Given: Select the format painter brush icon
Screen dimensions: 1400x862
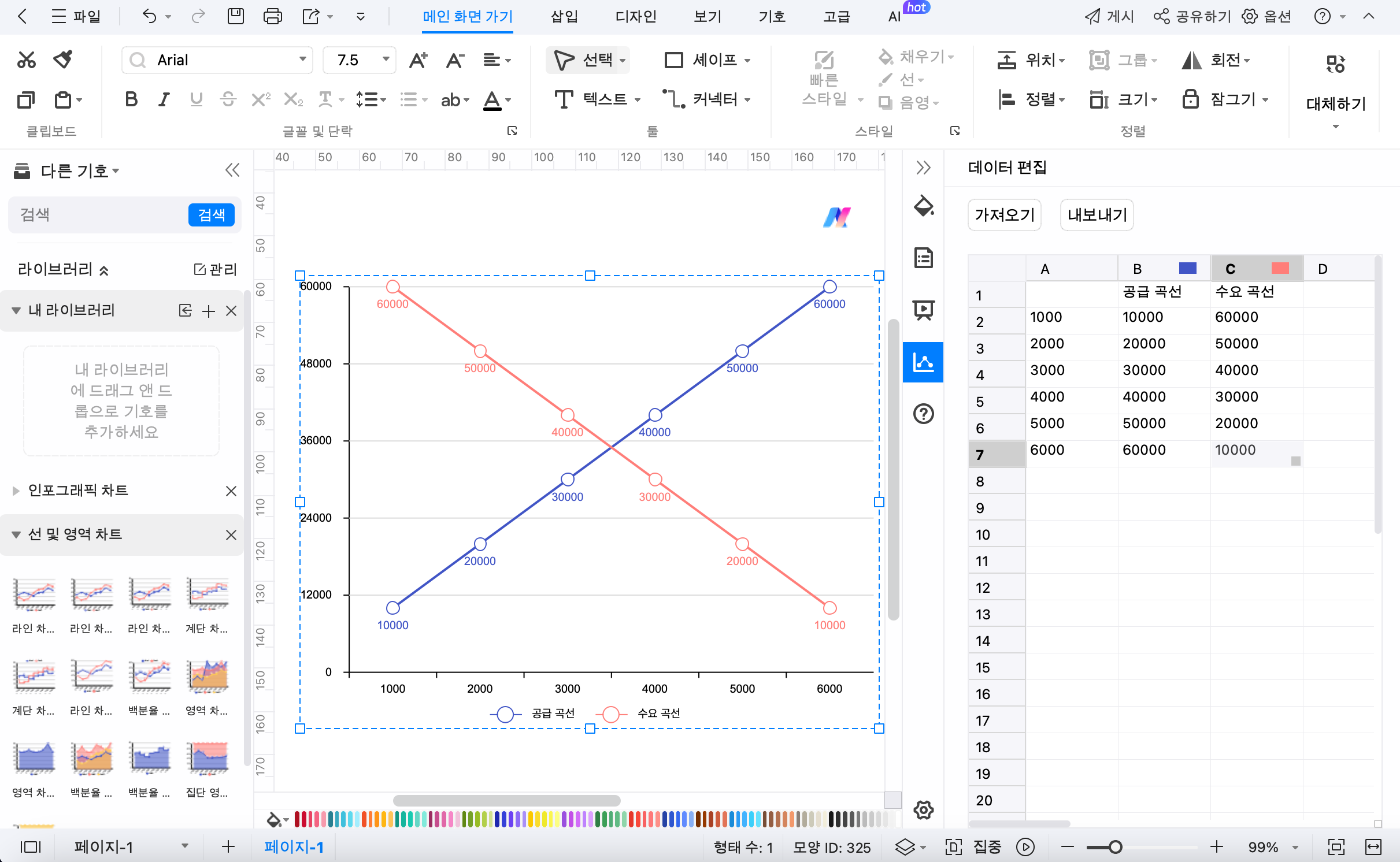Looking at the screenshot, I should [x=63, y=60].
